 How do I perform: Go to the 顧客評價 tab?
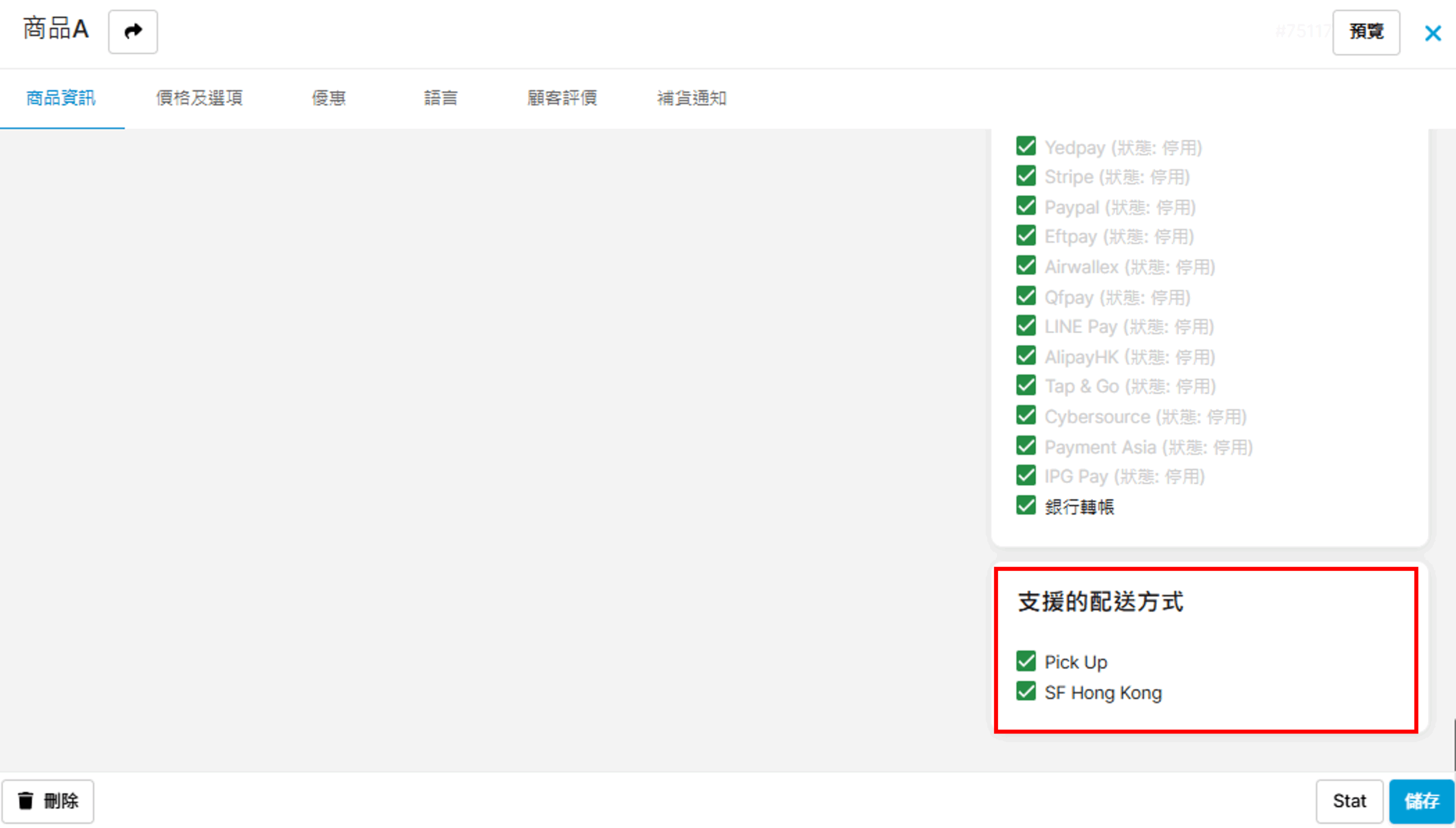pos(561,98)
